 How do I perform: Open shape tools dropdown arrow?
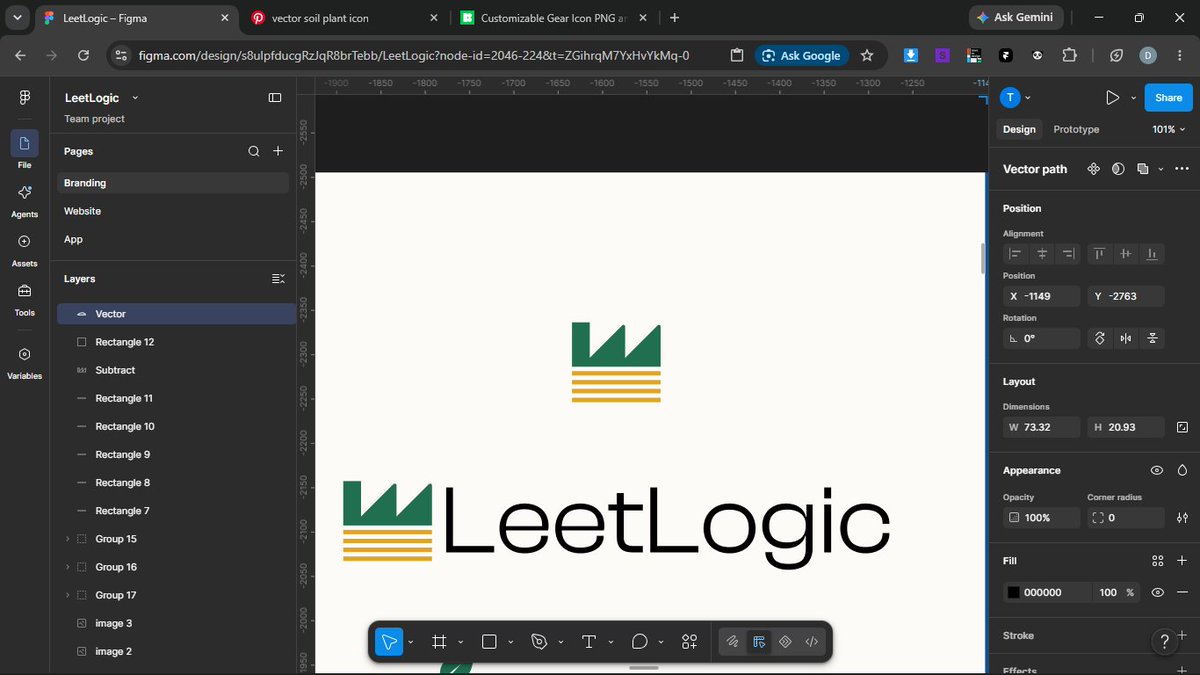point(511,641)
